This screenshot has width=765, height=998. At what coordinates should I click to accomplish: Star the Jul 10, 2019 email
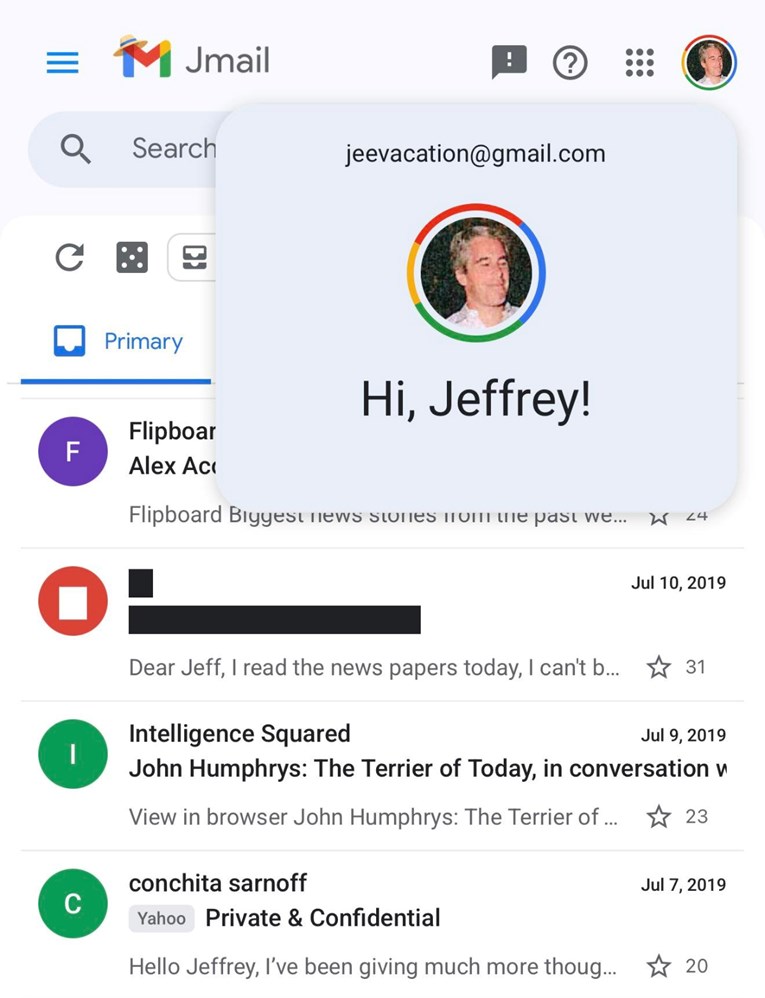point(658,667)
